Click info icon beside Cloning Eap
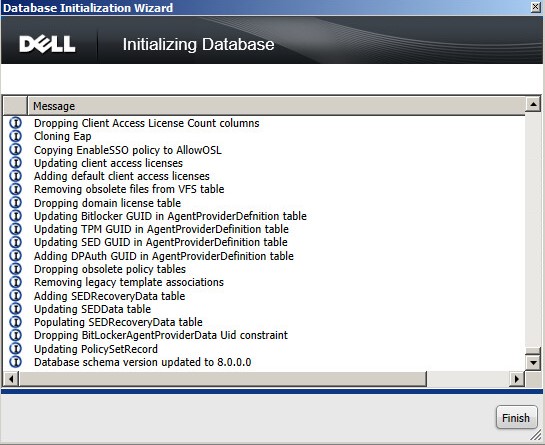 pos(15,136)
